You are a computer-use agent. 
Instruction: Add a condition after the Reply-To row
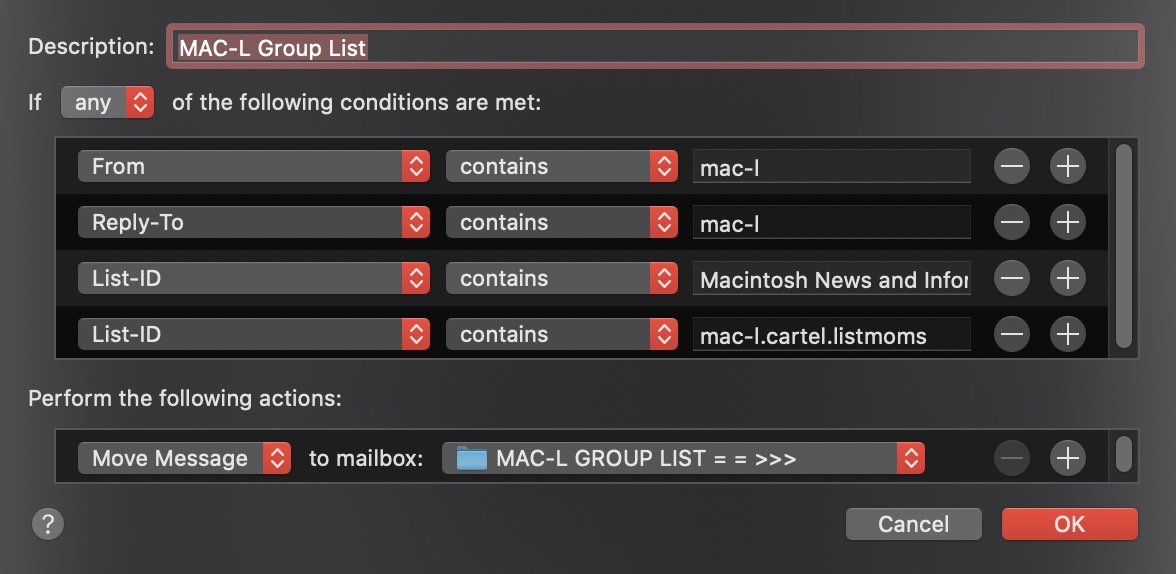click(1068, 223)
